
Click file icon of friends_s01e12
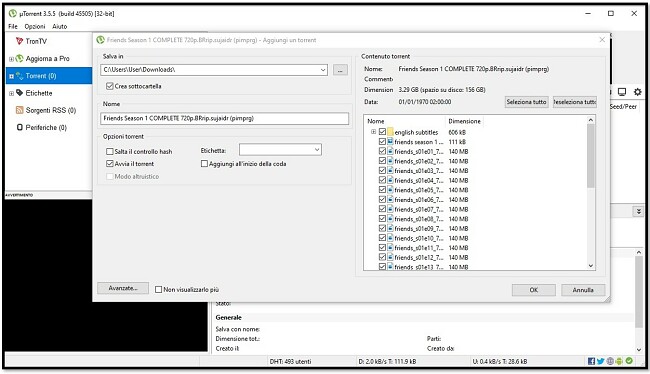point(390,257)
